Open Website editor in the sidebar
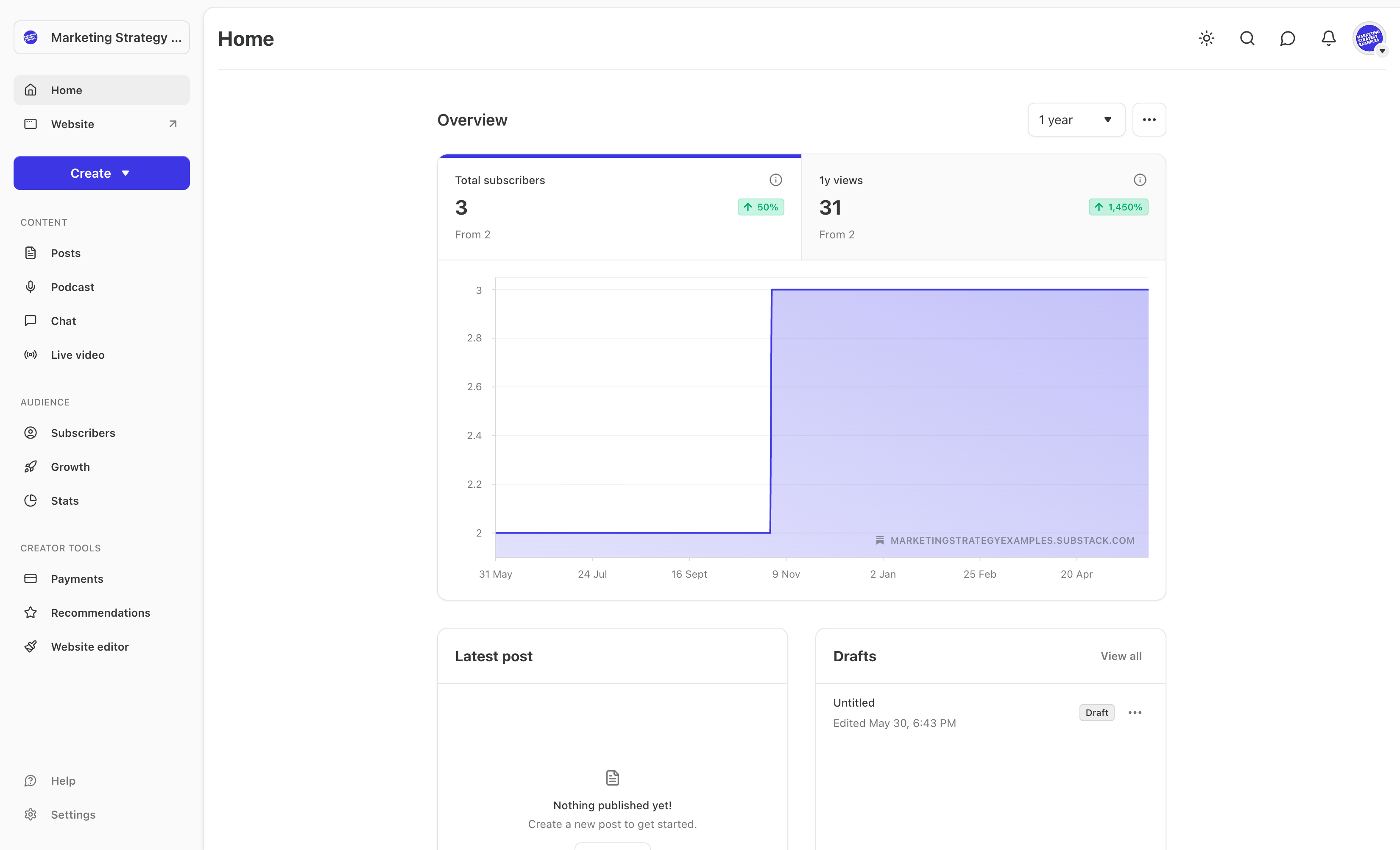Screen dimensions: 1400x850 point(102,646)
